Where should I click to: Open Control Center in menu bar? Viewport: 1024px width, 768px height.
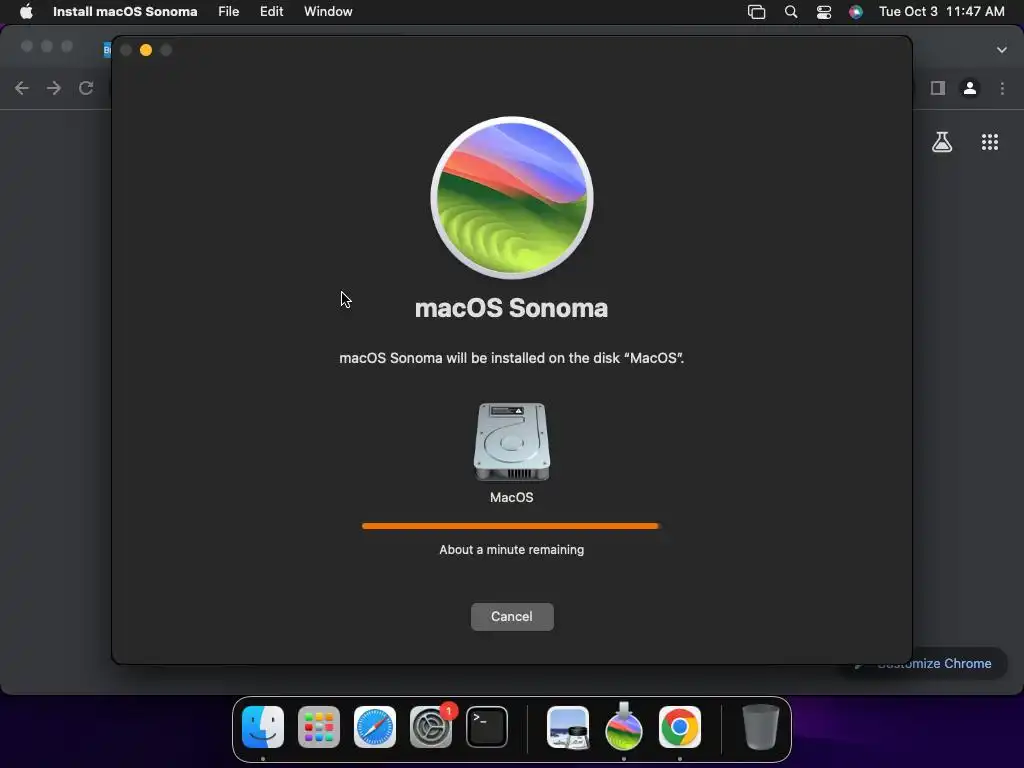[824, 12]
